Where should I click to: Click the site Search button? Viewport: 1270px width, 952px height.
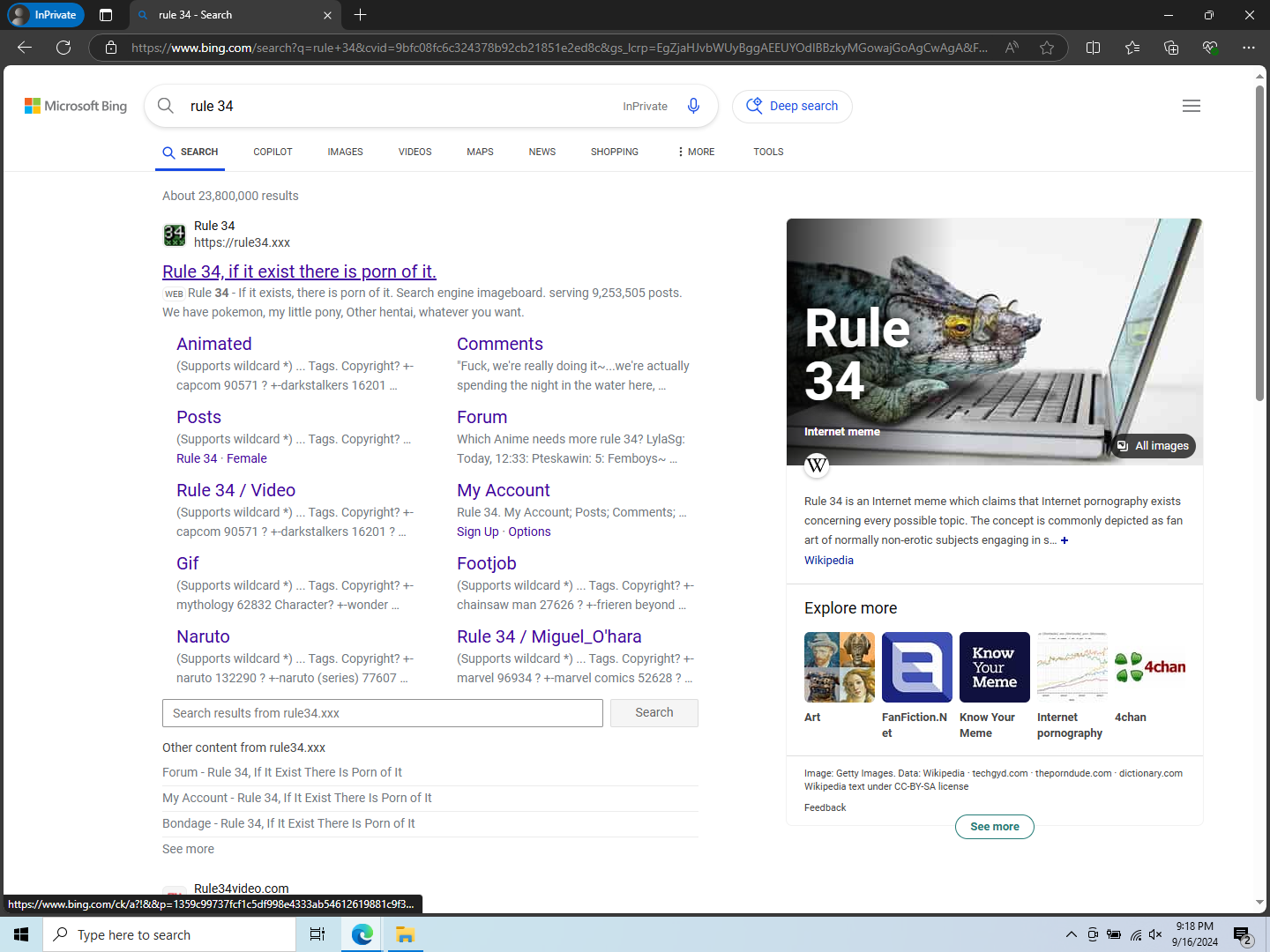[x=654, y=713]
